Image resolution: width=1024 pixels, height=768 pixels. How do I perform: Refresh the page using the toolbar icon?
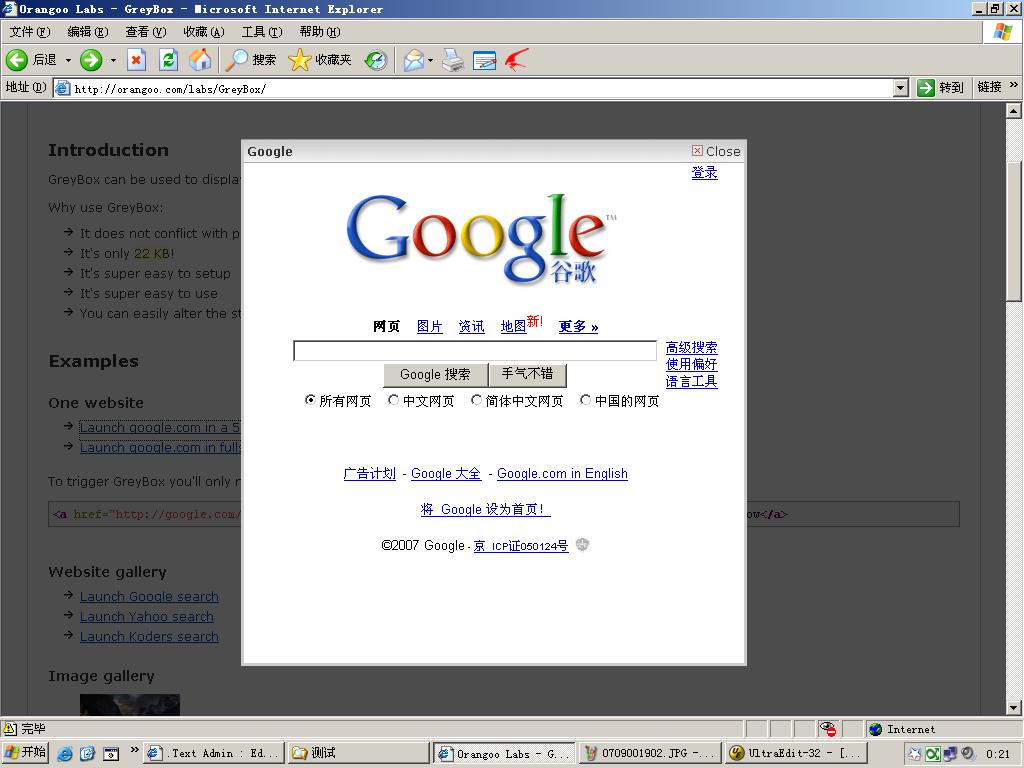coord(168,60)
